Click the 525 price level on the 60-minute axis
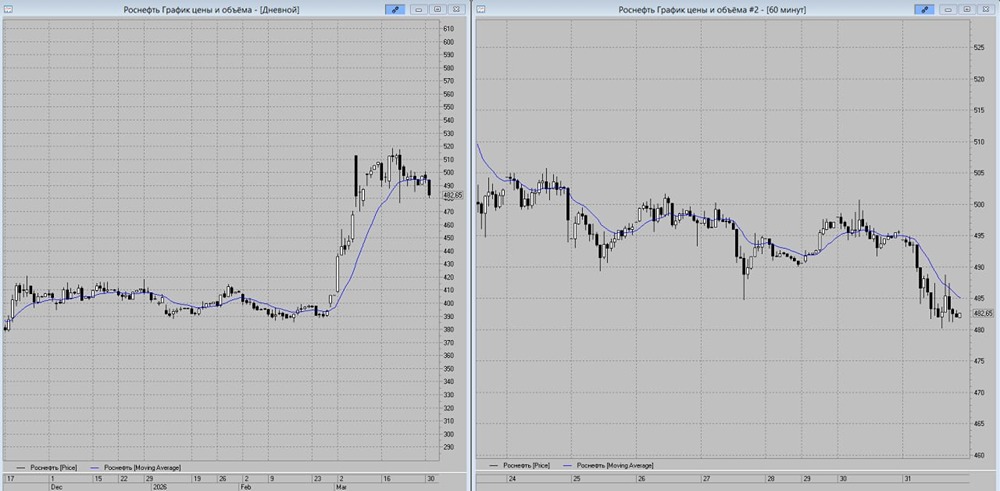 978,47
